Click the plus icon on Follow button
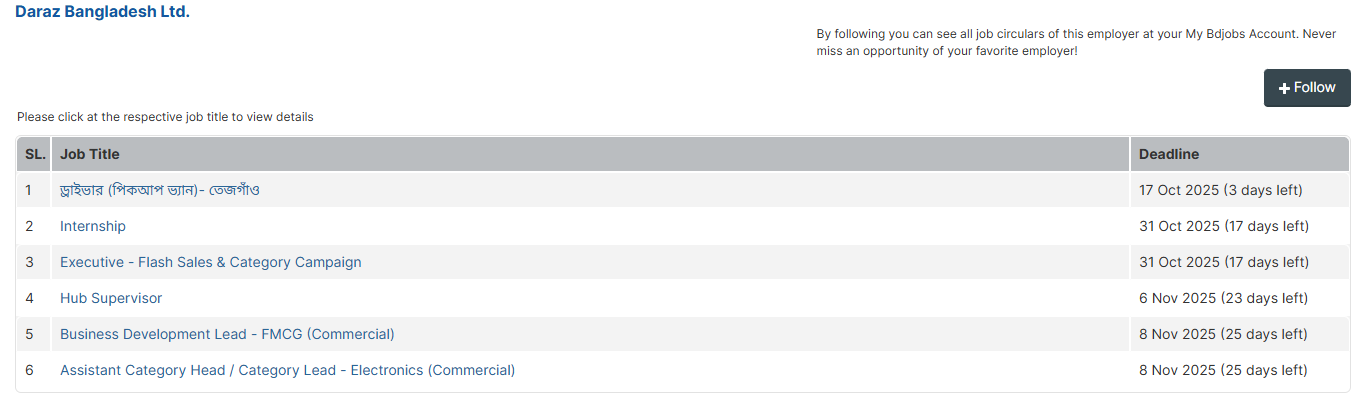The image size is (1365, 404). pos(1284,88)
